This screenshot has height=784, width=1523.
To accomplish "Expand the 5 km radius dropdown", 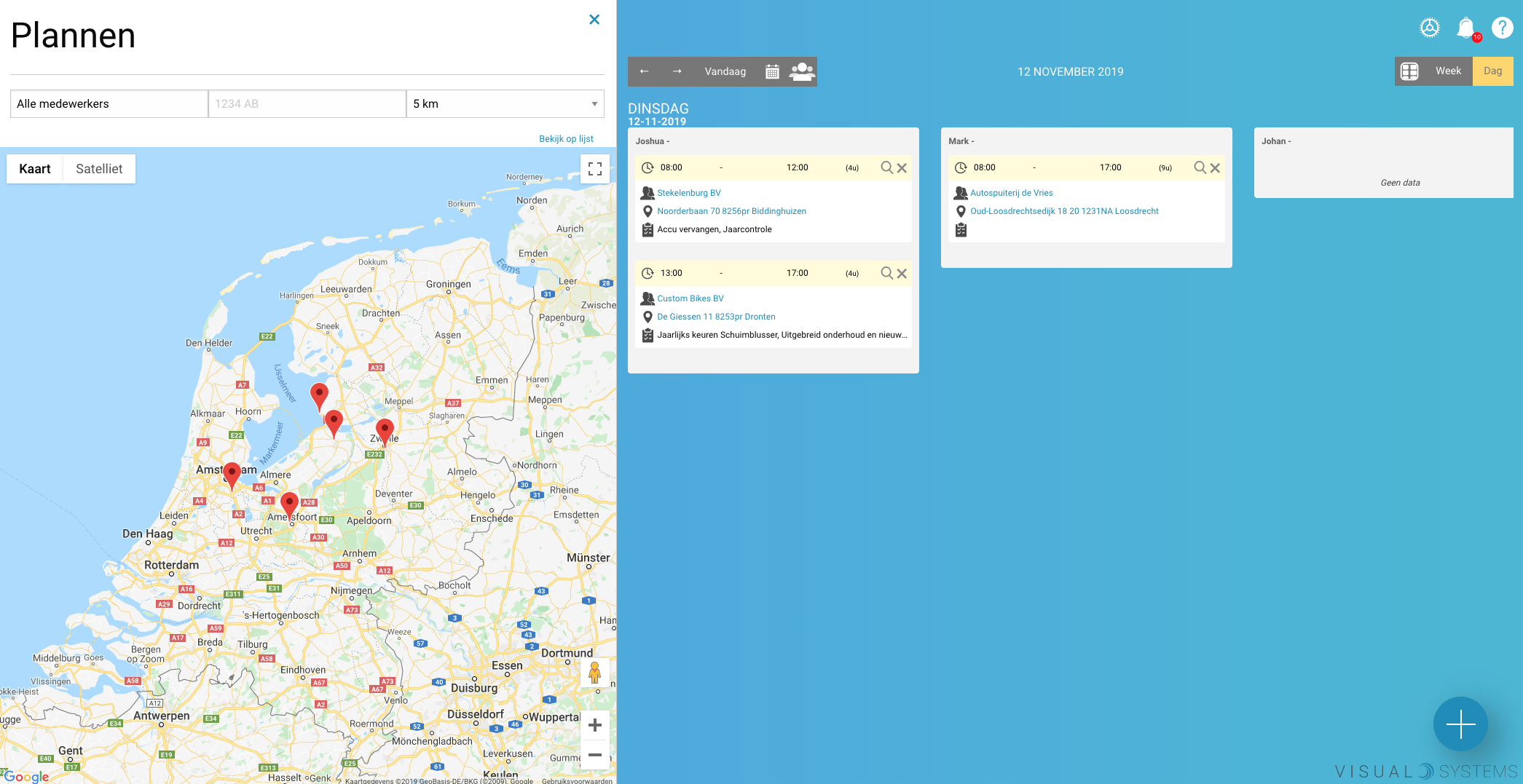I will tap(505, 104).
